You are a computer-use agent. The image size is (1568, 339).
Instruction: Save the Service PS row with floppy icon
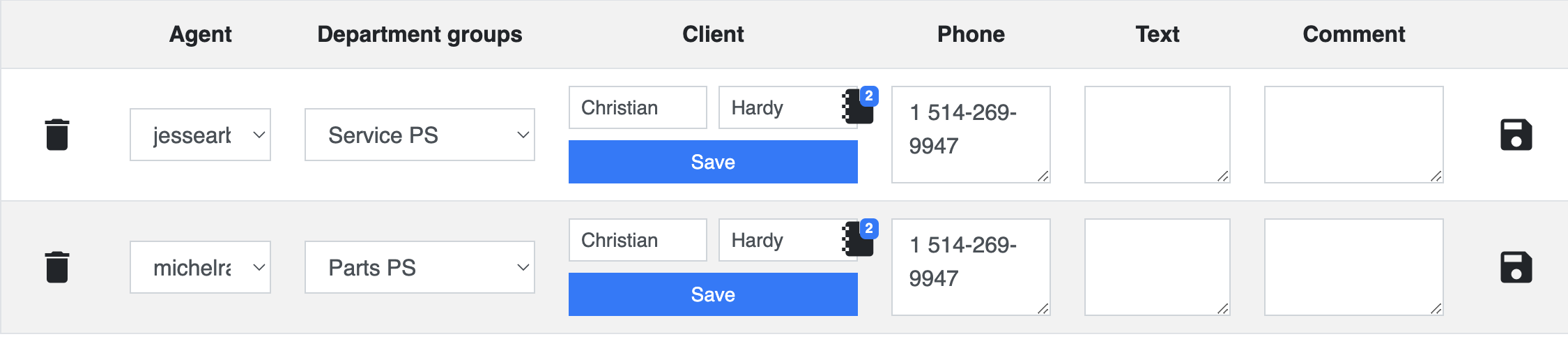click(1516, 135)
